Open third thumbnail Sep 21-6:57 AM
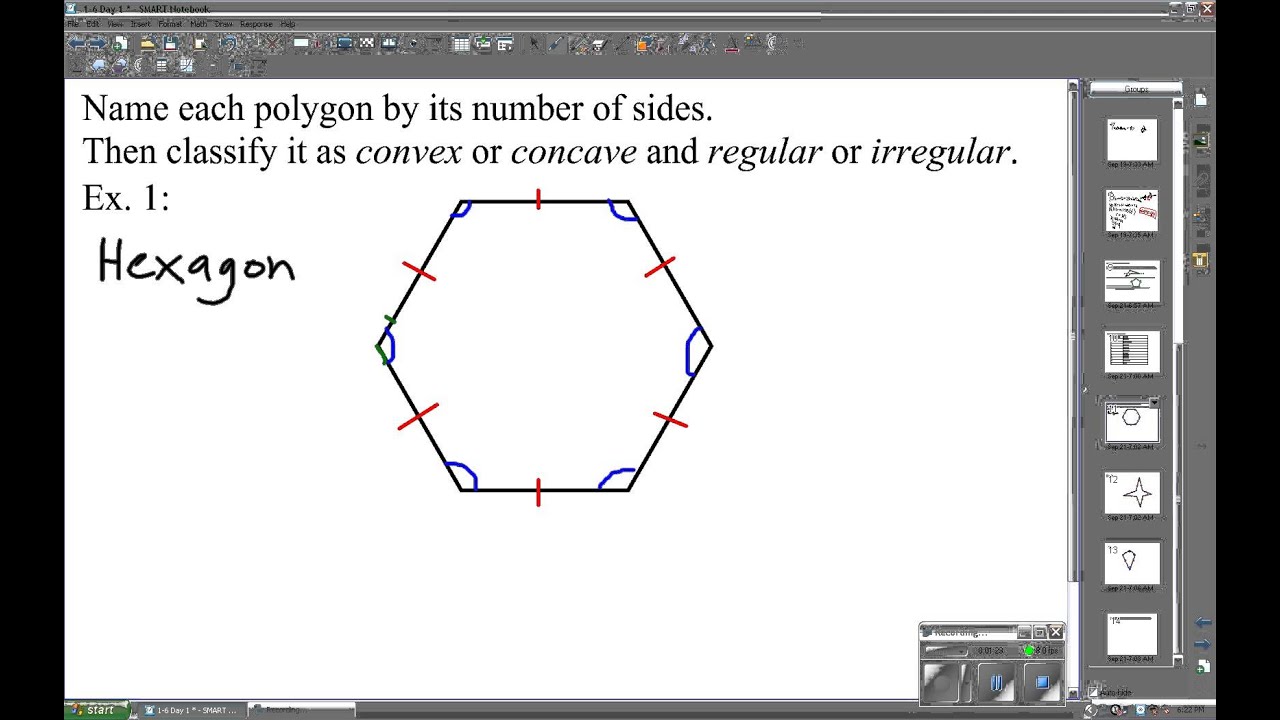 [1131, 281]
